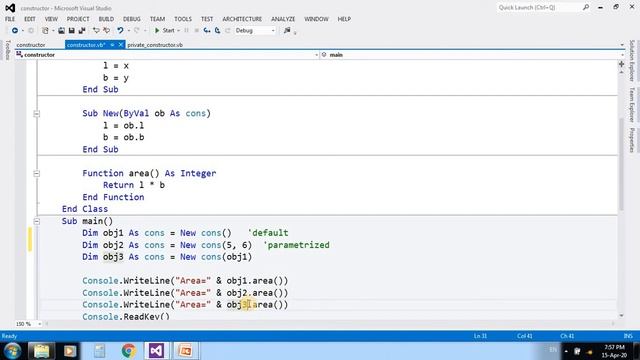Click the editor vertical scrollbar thumb

pyautogui.click(x=621, y=164)
